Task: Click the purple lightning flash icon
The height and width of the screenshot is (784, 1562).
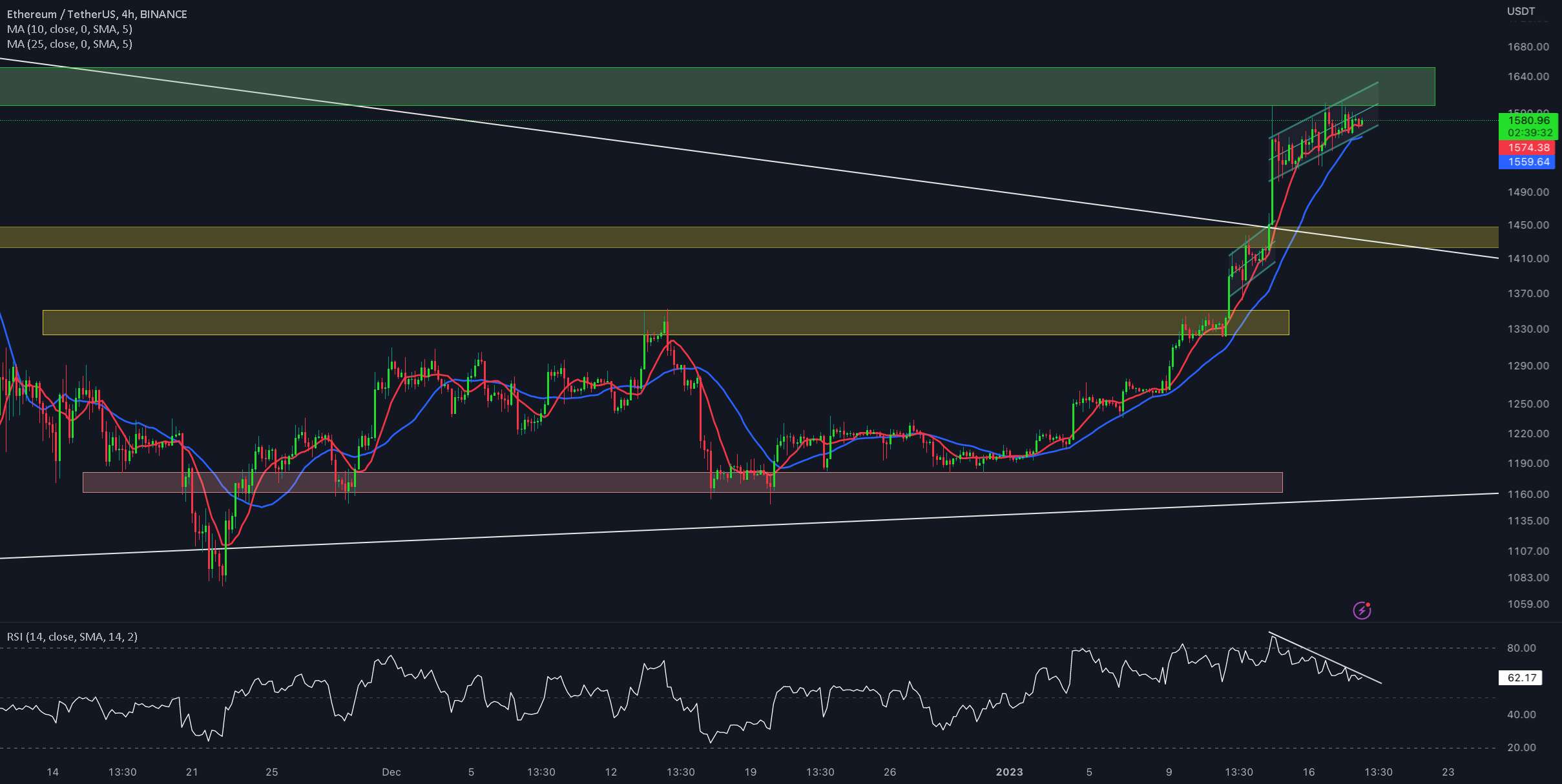Action: pyautogui.click(x=1362, y=610)
